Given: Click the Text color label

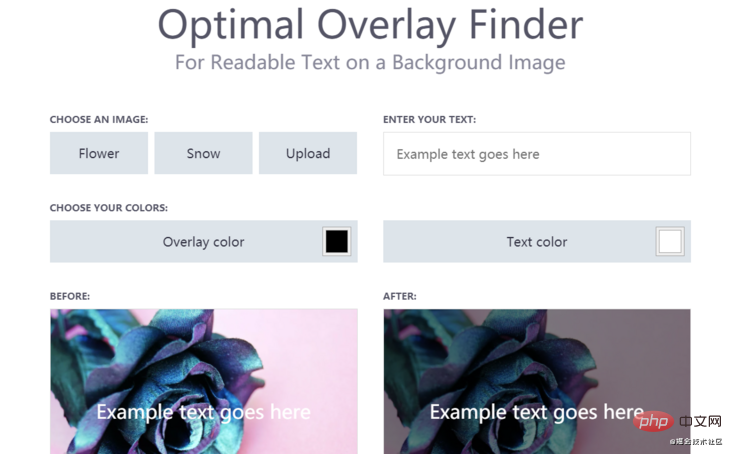Looking at the screenshot, I should tap(537, 242).
